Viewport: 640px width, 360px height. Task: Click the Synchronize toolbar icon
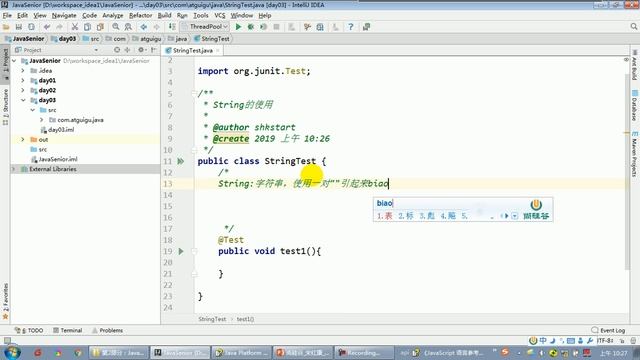(x=31, y=27)
